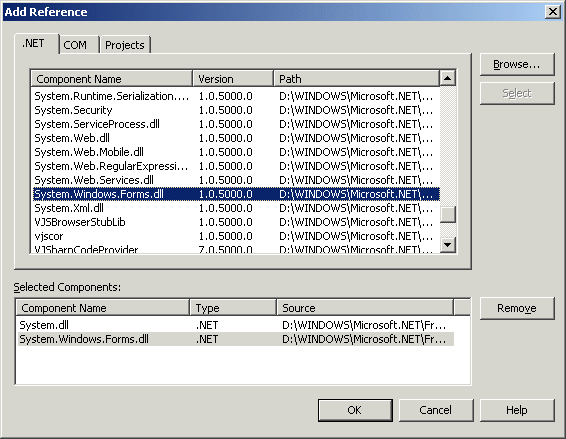The image size is (566, 439).
Task: Select System.Xml.dll component
Action: (236, 208)
